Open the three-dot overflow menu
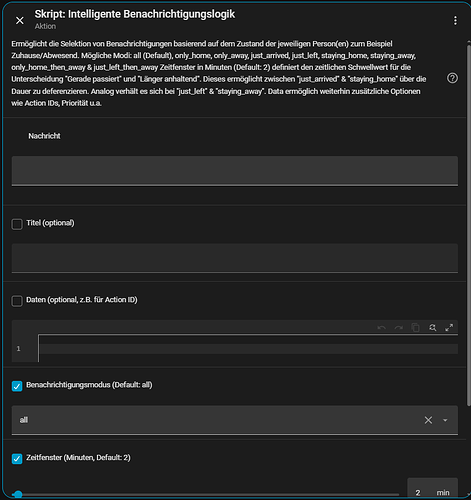471x500 pixels. 455,21
